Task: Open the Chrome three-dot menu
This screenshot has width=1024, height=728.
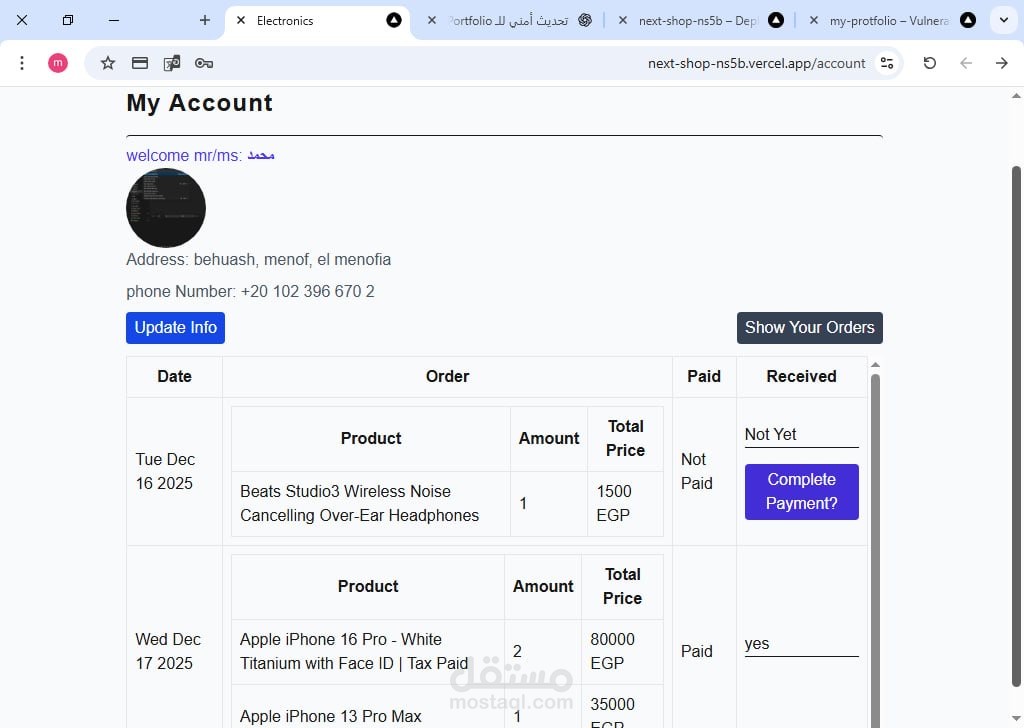Action: point(22,63)
